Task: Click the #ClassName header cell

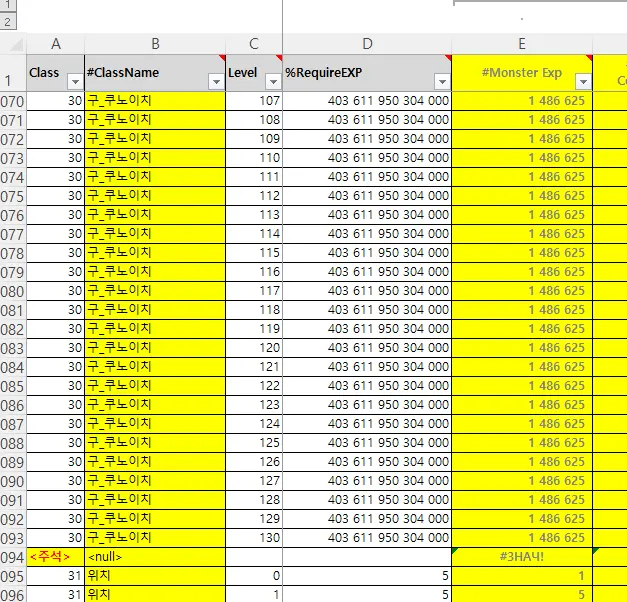Action: click(x=155, y=73)
